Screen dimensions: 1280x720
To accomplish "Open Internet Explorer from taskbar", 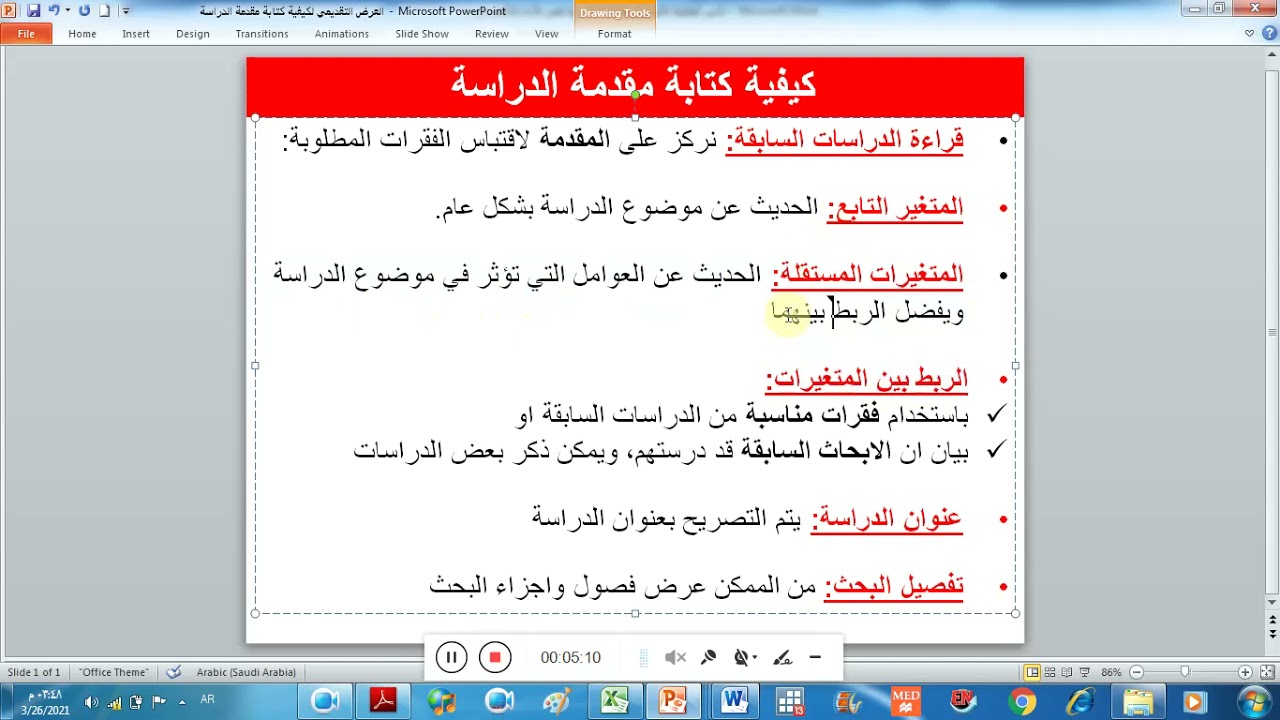I will click(x=1080, y=702).
